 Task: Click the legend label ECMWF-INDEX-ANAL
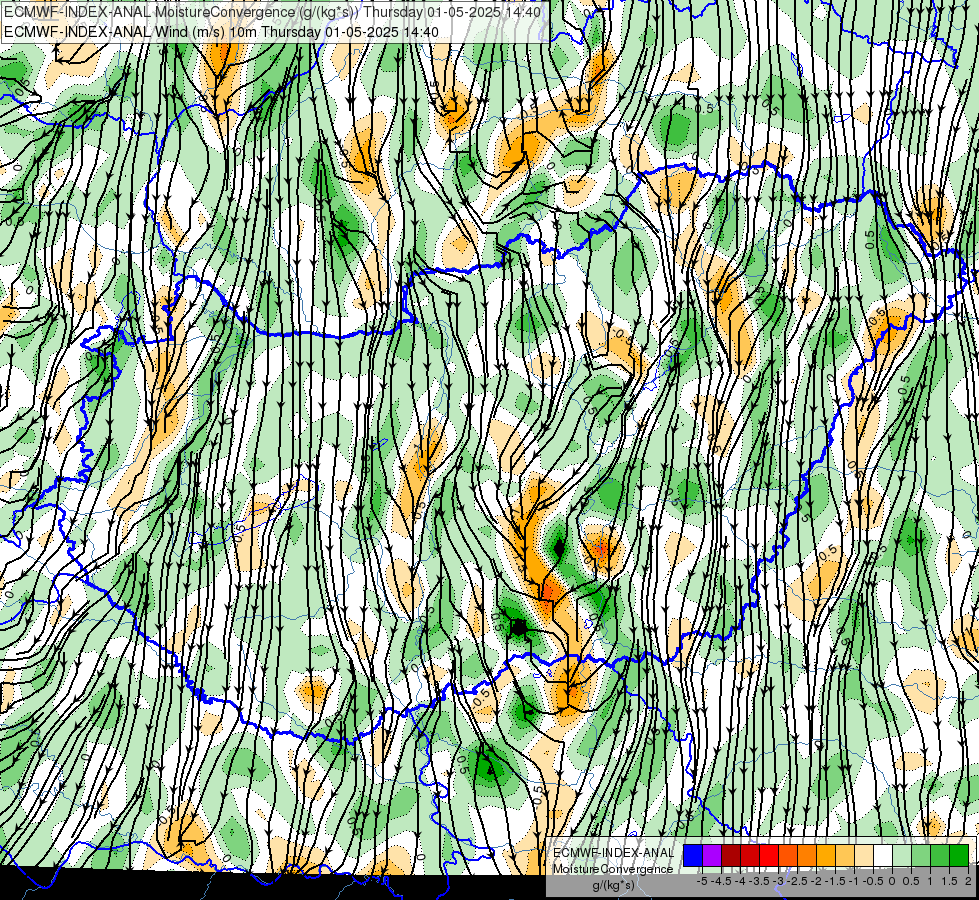click(614, 853)
